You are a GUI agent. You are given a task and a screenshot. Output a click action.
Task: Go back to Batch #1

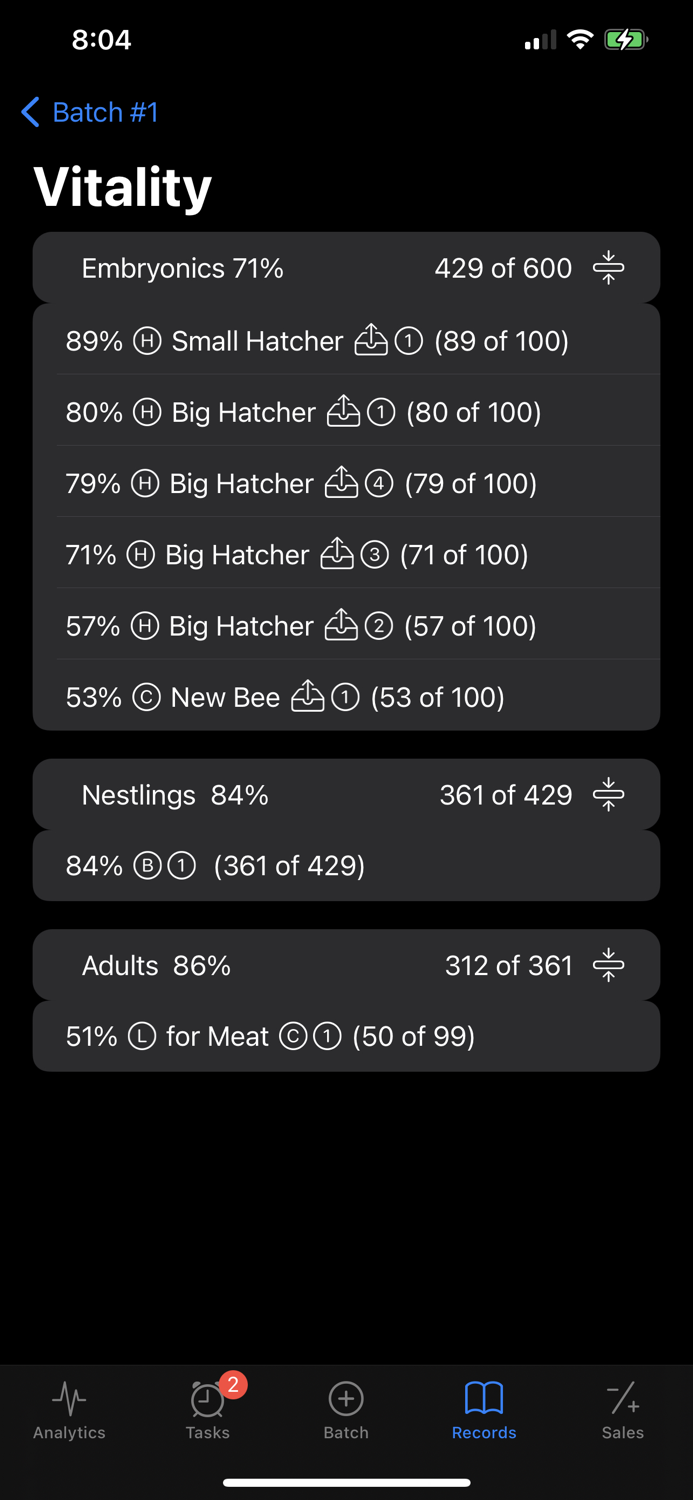(90, 112)
